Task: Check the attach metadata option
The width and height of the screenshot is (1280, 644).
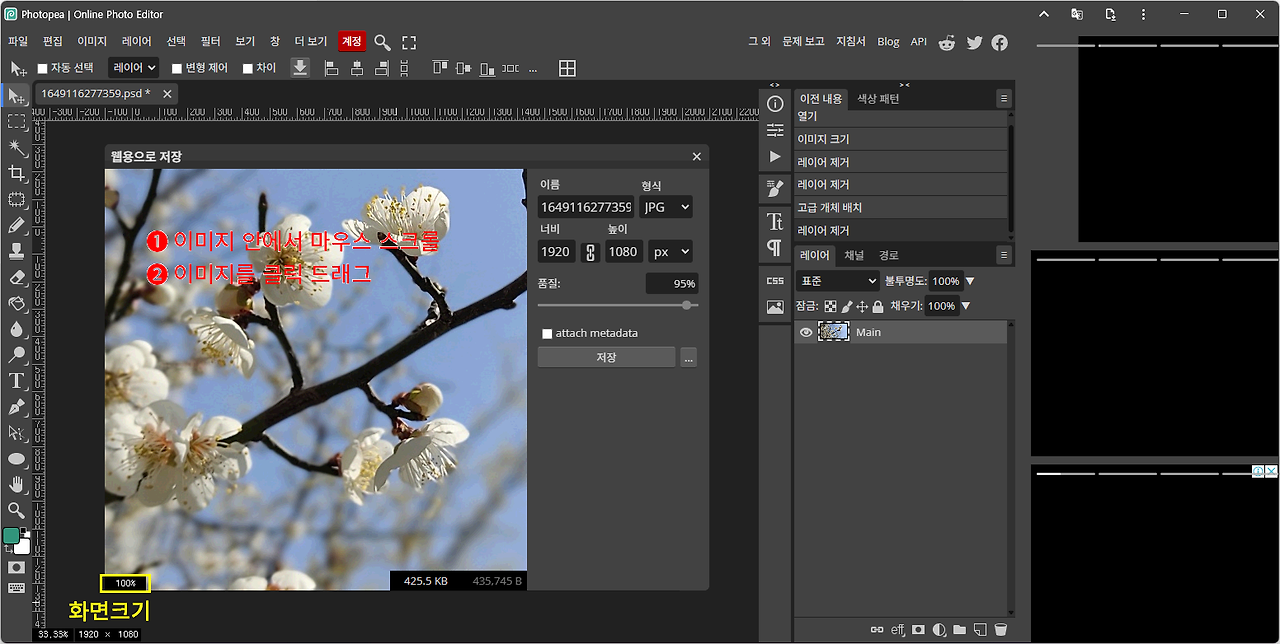Action: (547, 333)
